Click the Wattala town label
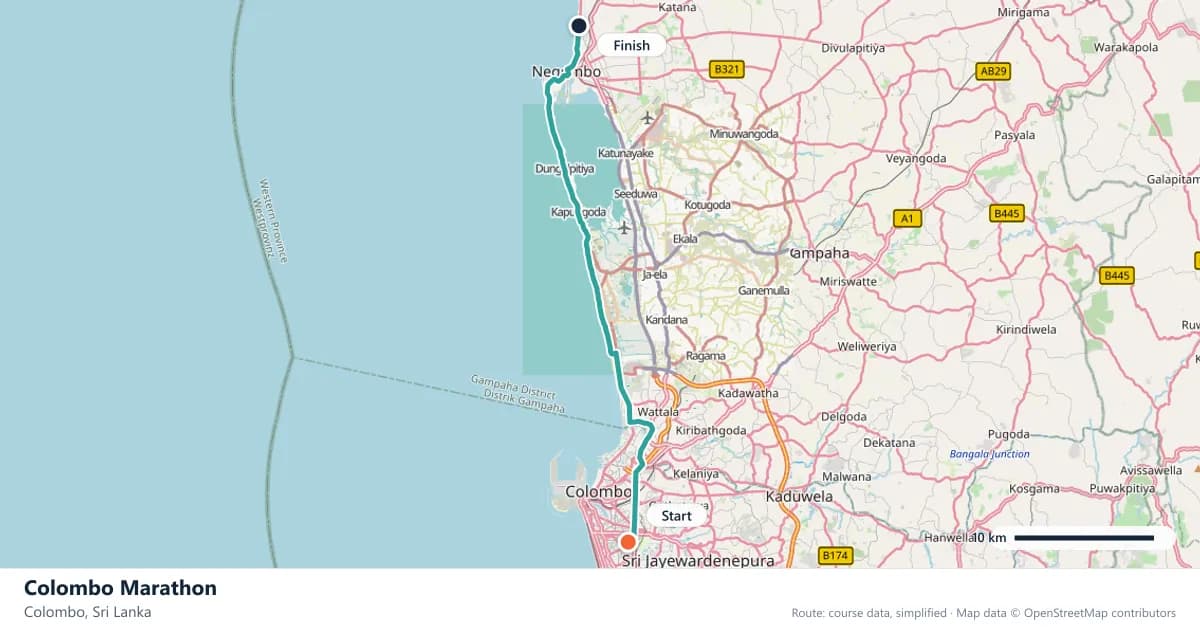This screenshot has height=630, width=1200. [660, 411]
